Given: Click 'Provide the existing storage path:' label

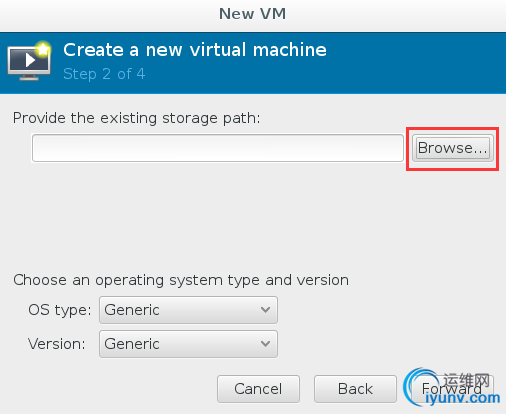Looking at the screenshot, I should (x=136, y=118).
